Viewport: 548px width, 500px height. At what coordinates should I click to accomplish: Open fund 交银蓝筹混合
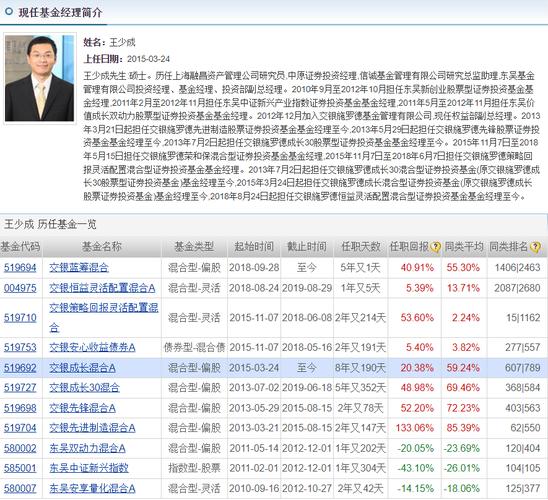pyautogui.click(x=79, y=268)
